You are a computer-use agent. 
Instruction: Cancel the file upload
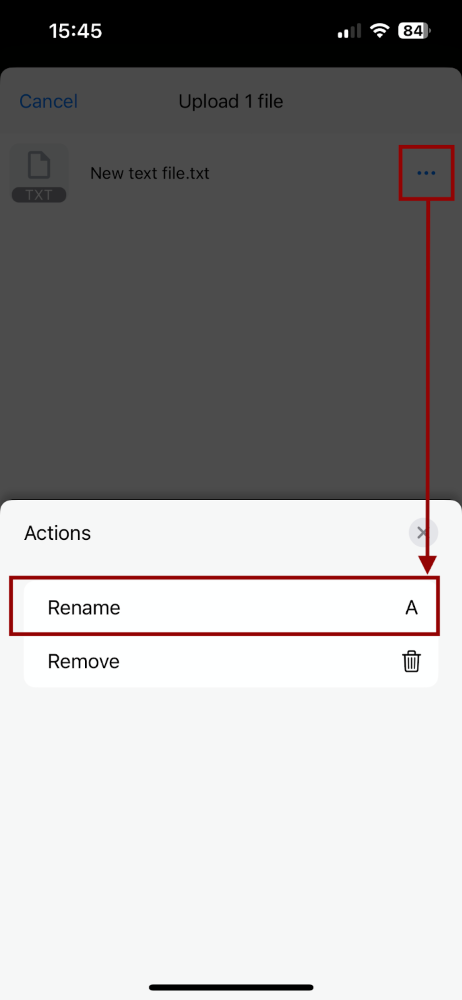(x=48, y=101)
